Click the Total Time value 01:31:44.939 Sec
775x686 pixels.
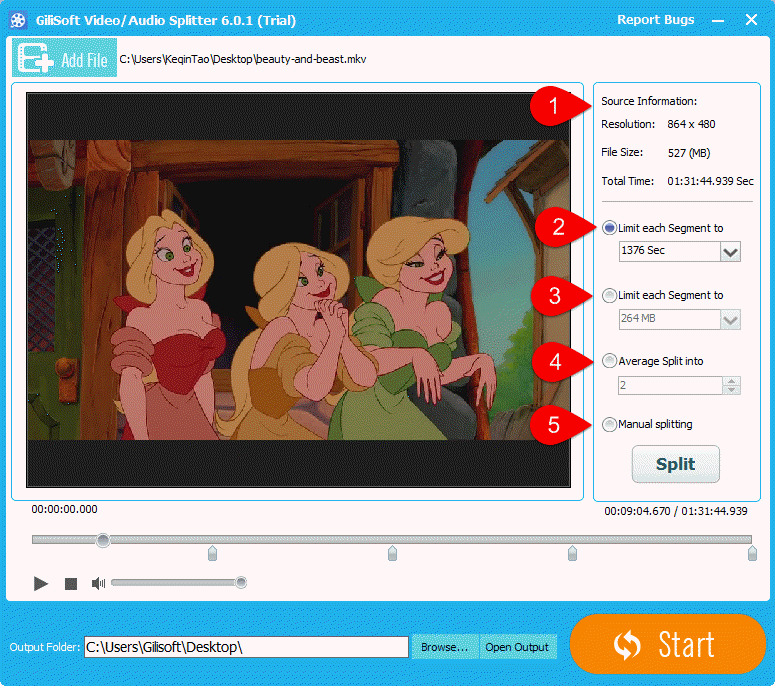tap(710, 181)
